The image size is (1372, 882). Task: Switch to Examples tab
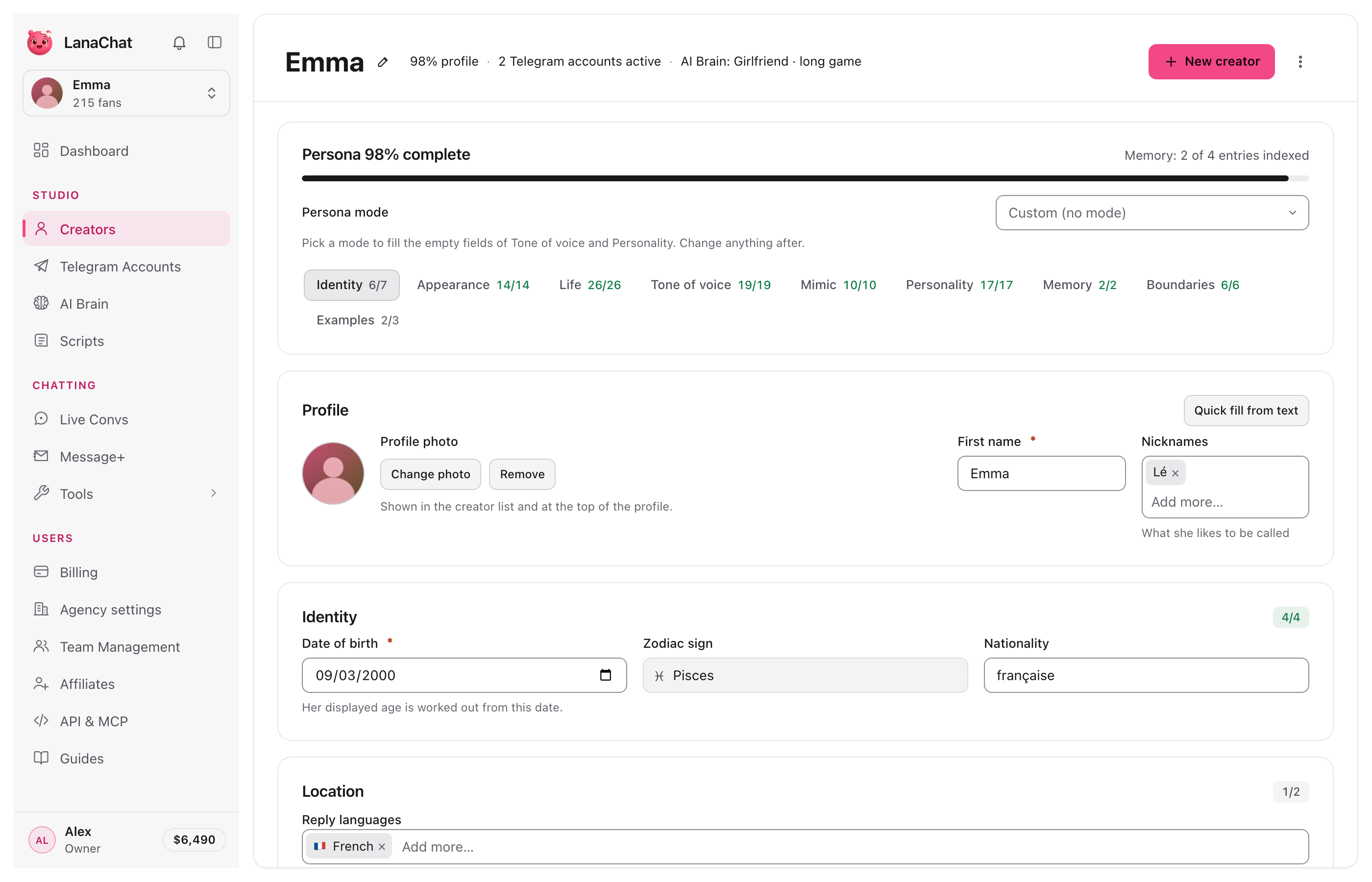[357, 320]
